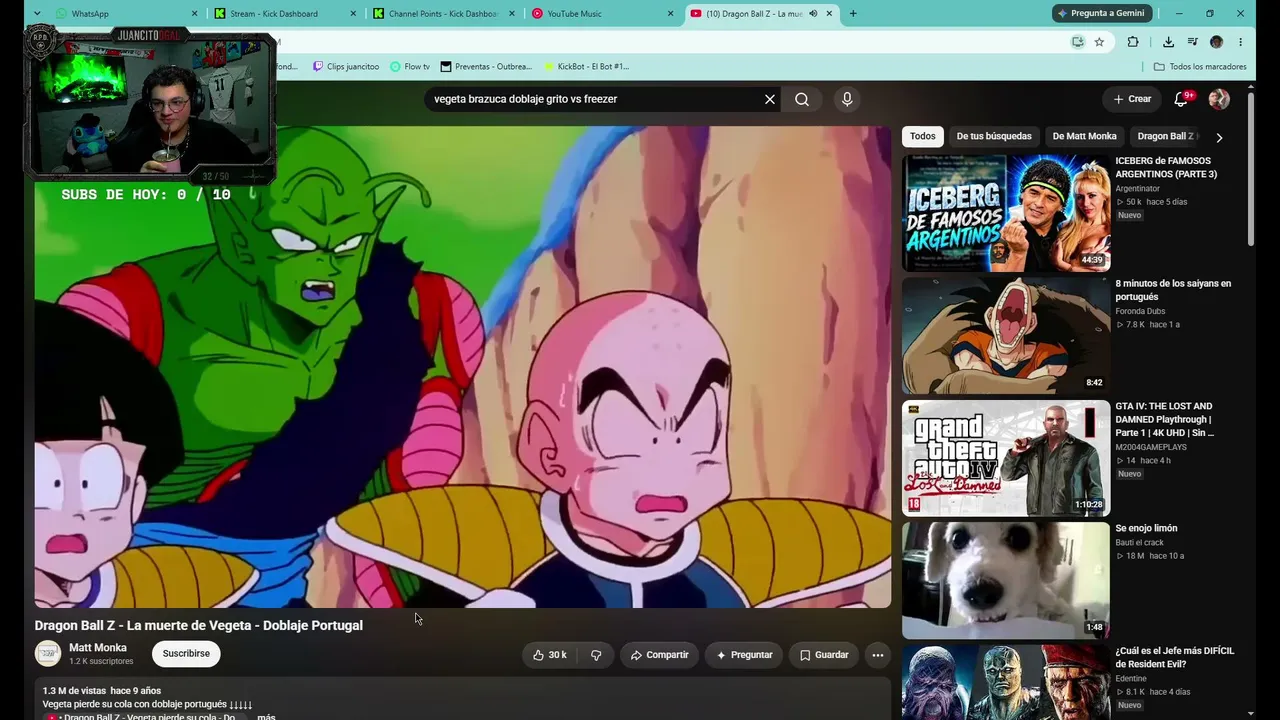Open the 'KickBot - El Bot #1...' bookmark
The image size is (1280, 720).
[586, 67]
